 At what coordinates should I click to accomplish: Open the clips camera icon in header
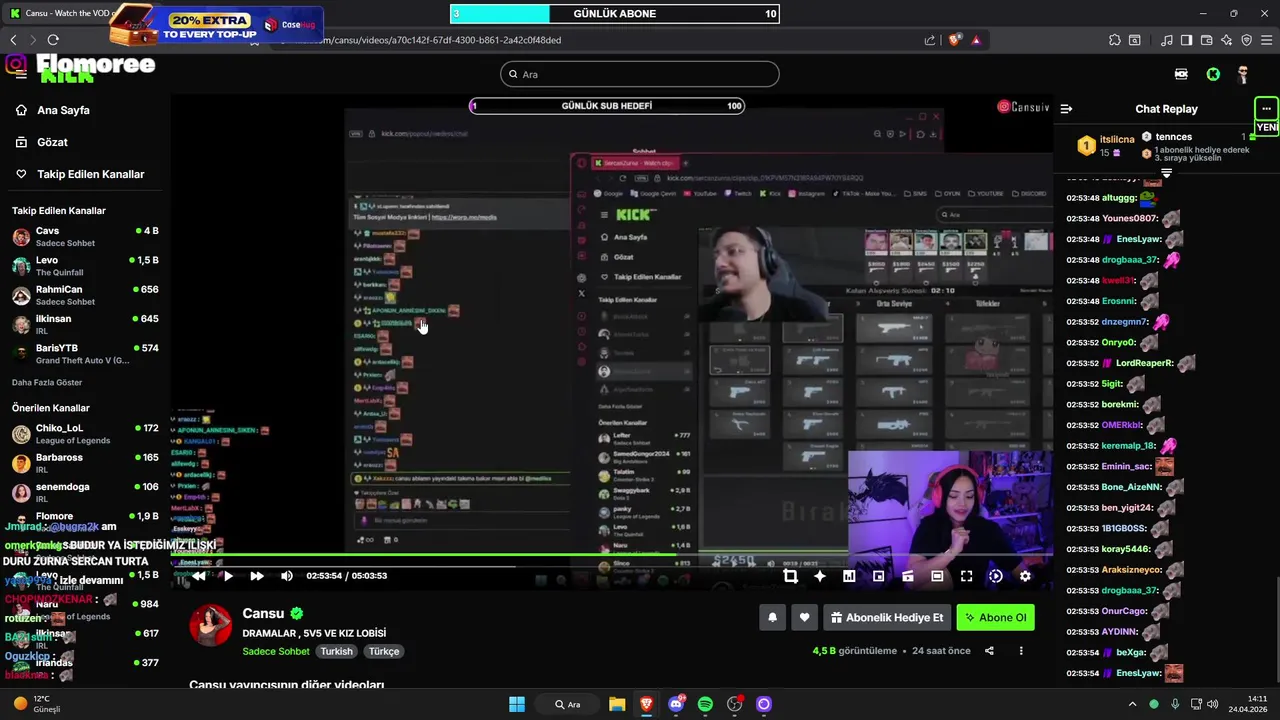1181,74
